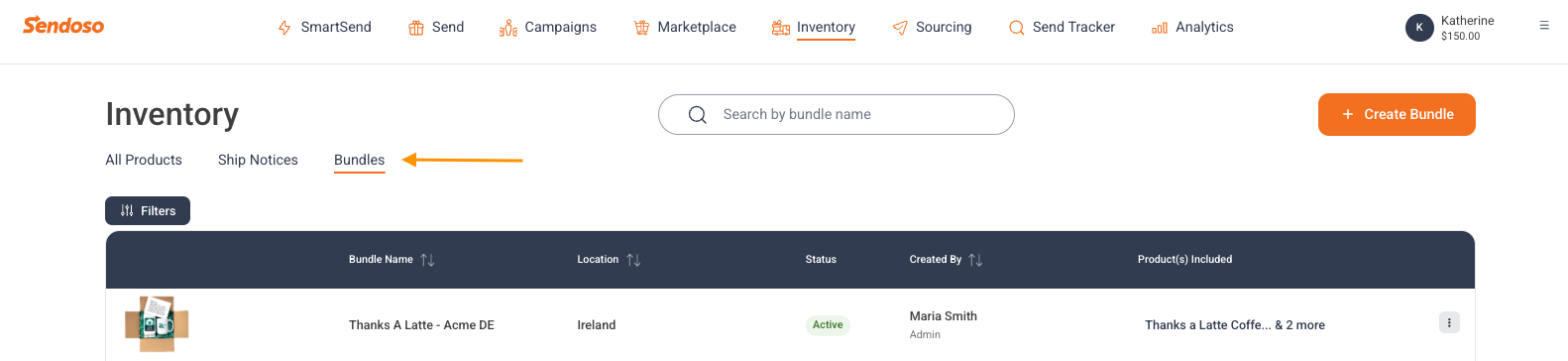Sort by Created By arrows
The width and height of the screenshot is (1568, 361).
(975, 260)
